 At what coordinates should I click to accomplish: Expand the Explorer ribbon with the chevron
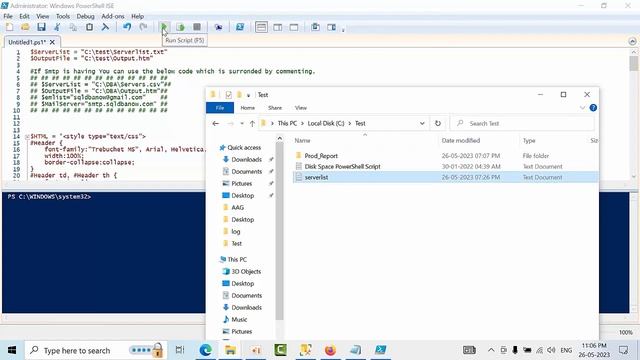click(582, 108)
